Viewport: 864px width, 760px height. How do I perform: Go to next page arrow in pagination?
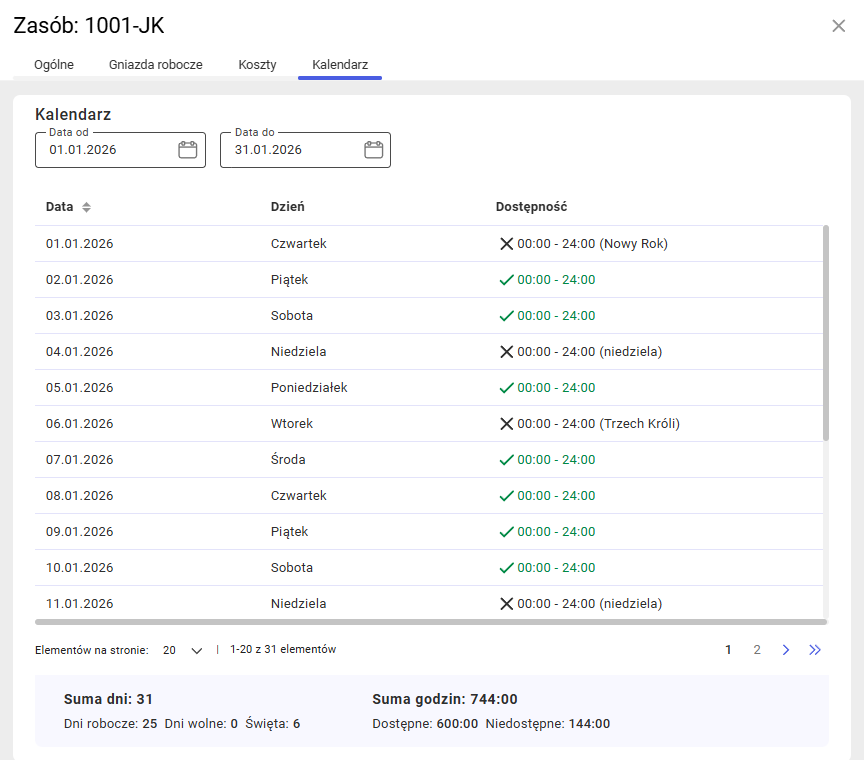786,650
